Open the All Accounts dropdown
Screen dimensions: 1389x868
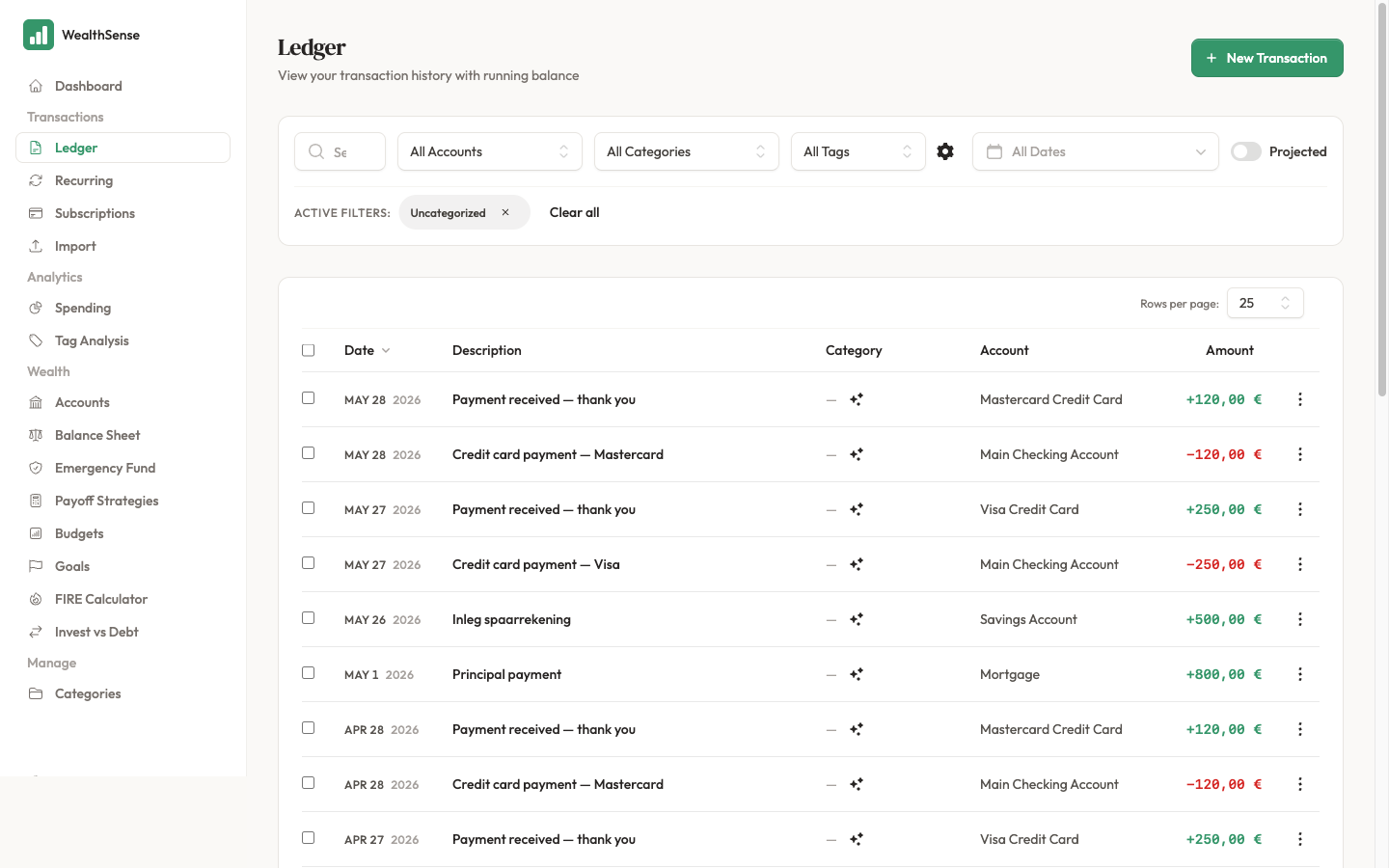tap(490, 151)
